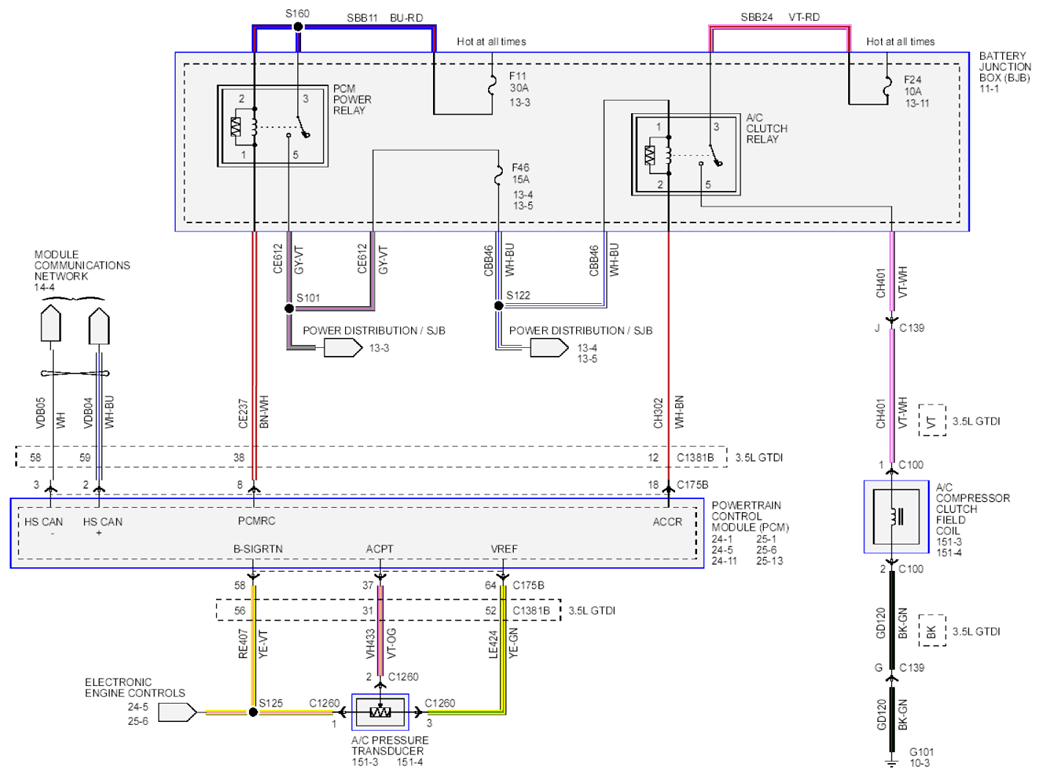The image size is (1041, 777).
Task: Select the S101 splice dot
Action: 289,309
